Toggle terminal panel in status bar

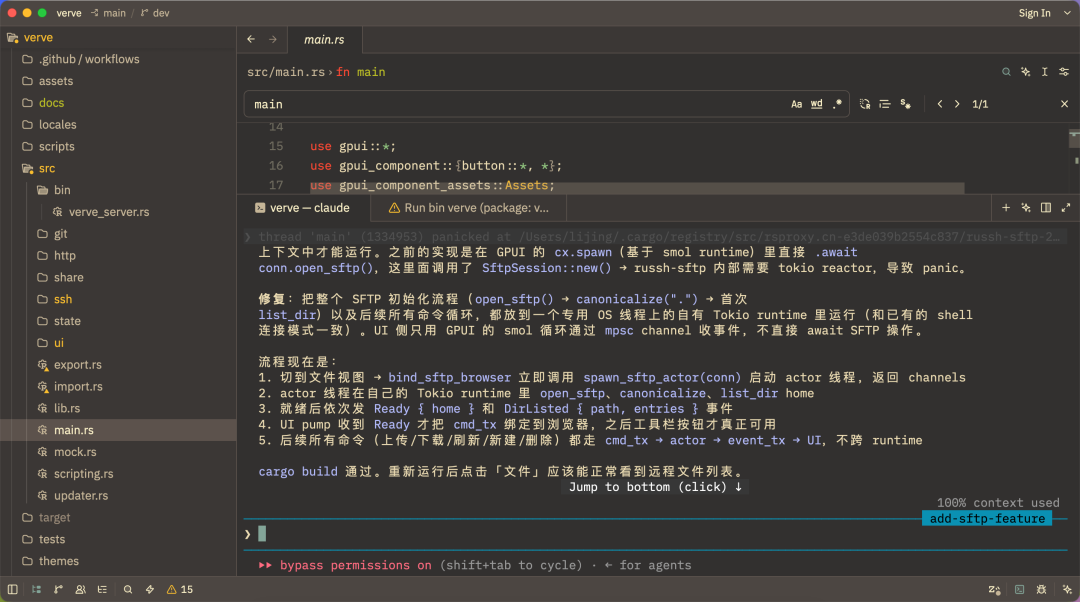pyautogui.click(x=1019, y=590)
